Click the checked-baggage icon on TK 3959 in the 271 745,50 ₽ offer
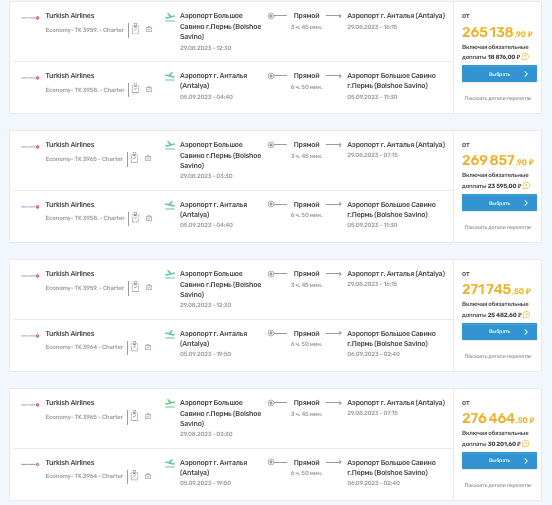Image resolution: width=552 pixels, height=505 pixels. tap(136, 287)
